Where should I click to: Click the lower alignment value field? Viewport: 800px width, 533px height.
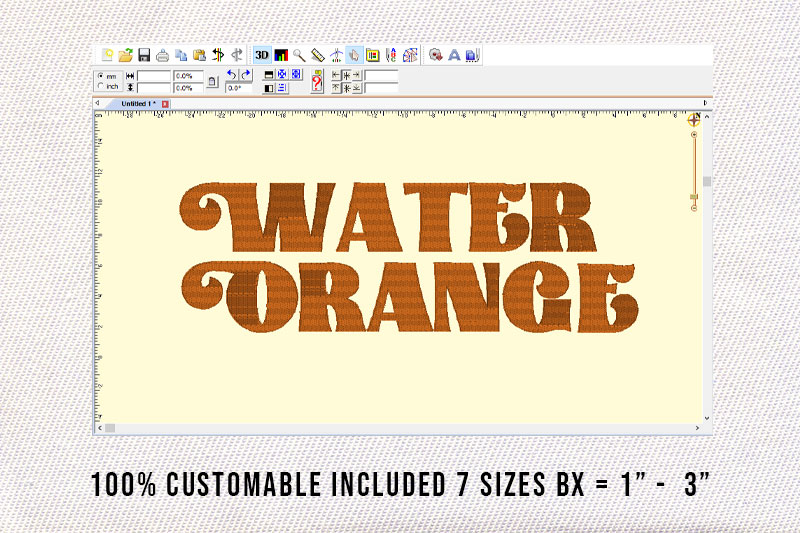381,88
